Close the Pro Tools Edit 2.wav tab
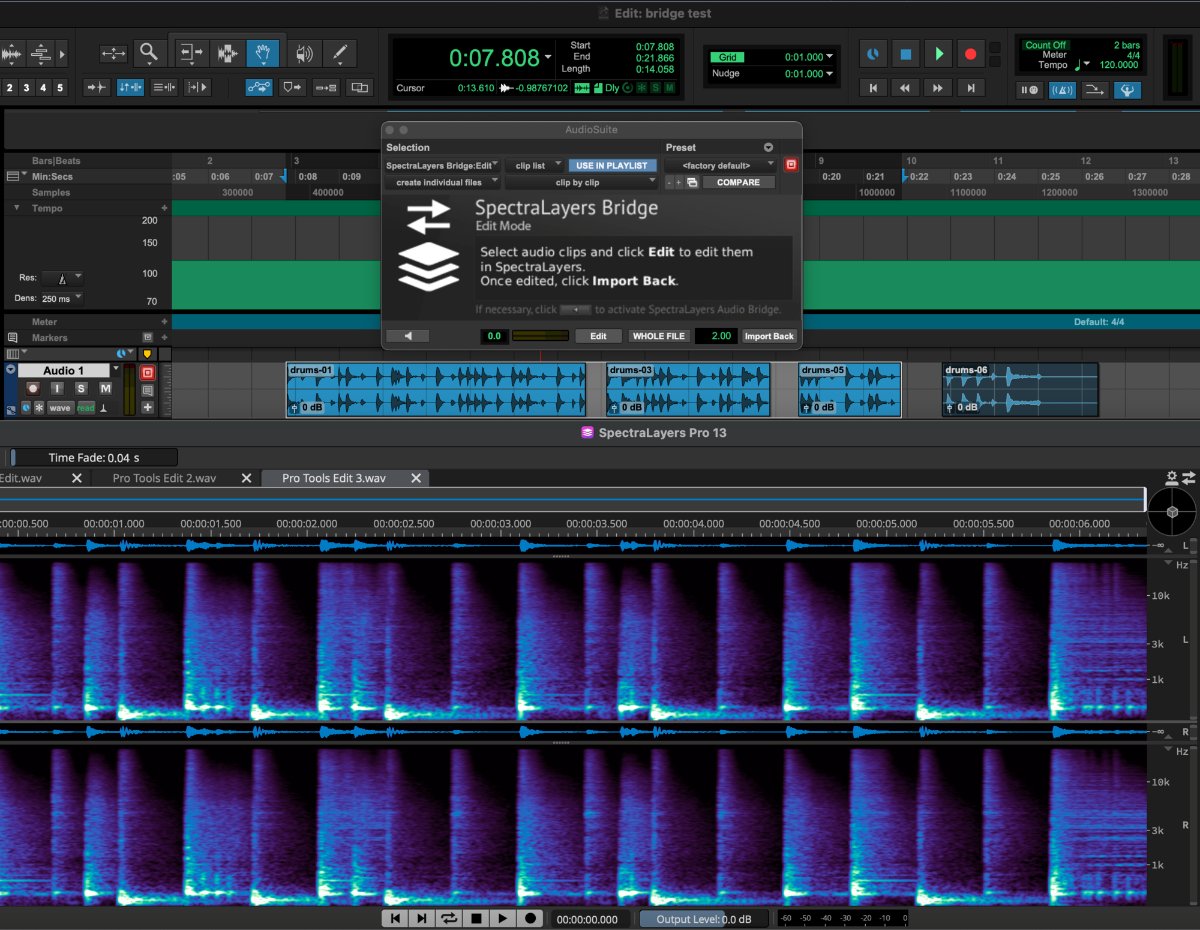This screenshot has width=1200, height=930. 246,478
